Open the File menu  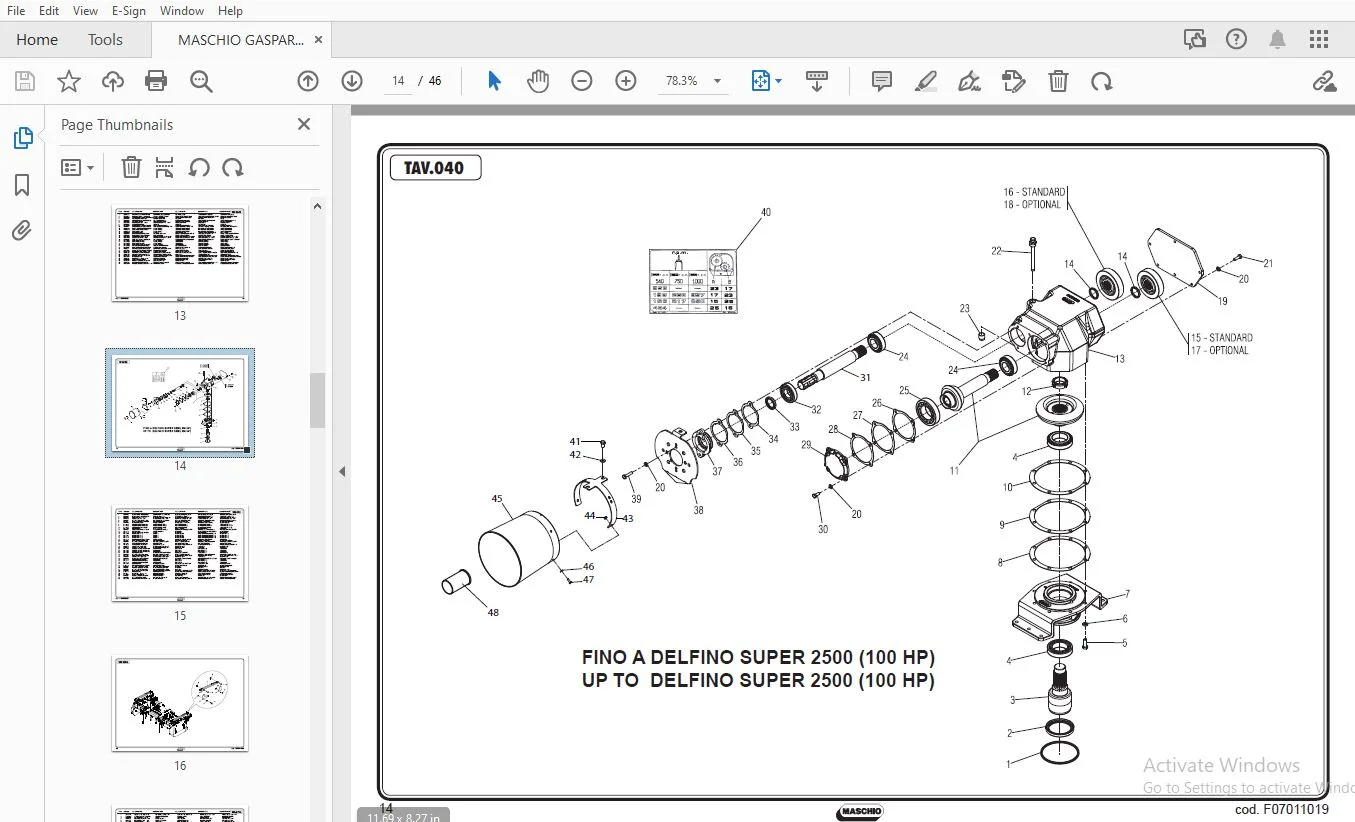pyautogui.click(x=16, y=11)
